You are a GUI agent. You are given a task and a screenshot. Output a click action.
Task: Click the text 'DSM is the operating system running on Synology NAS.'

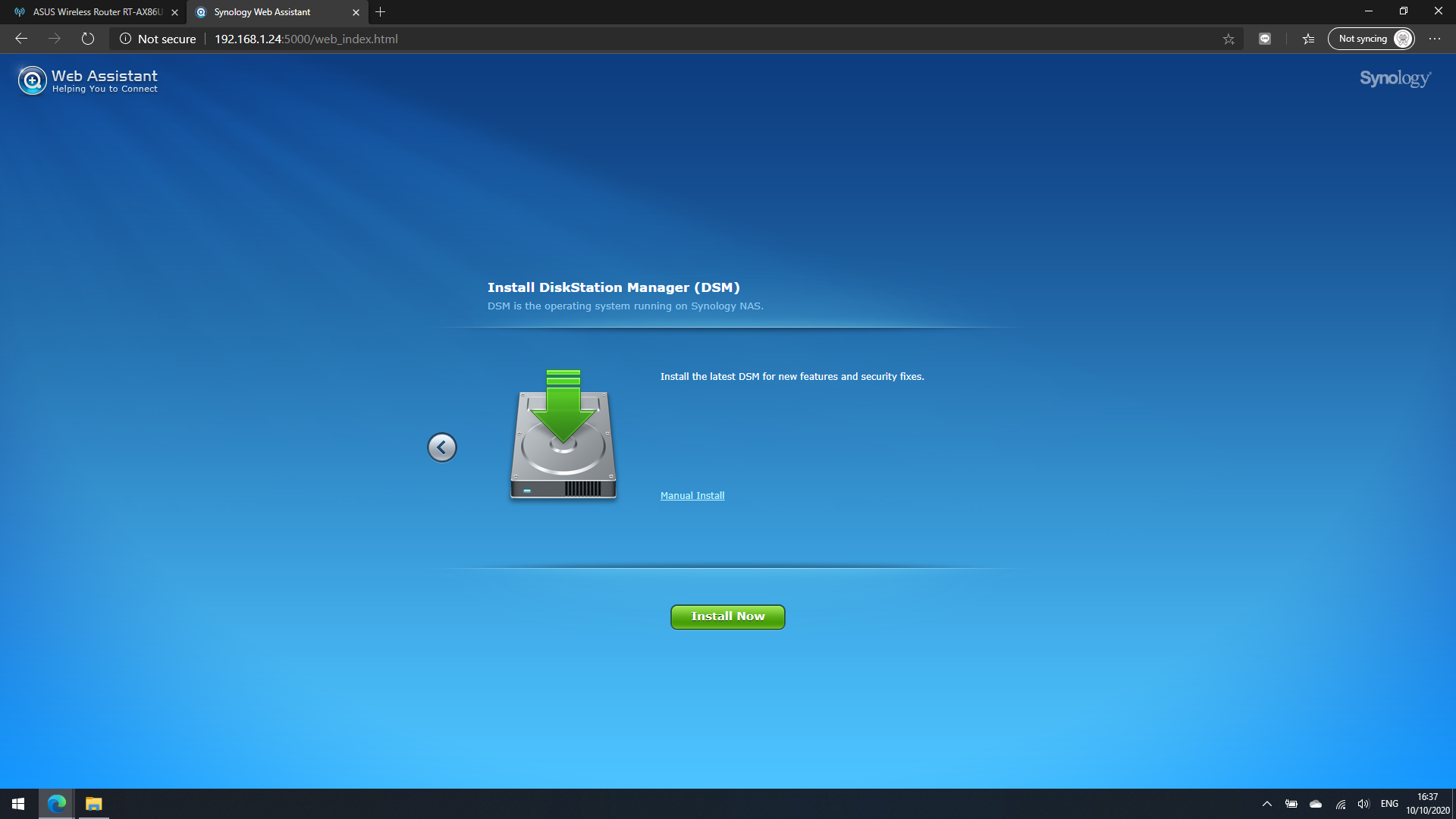[x=625, y=306]
